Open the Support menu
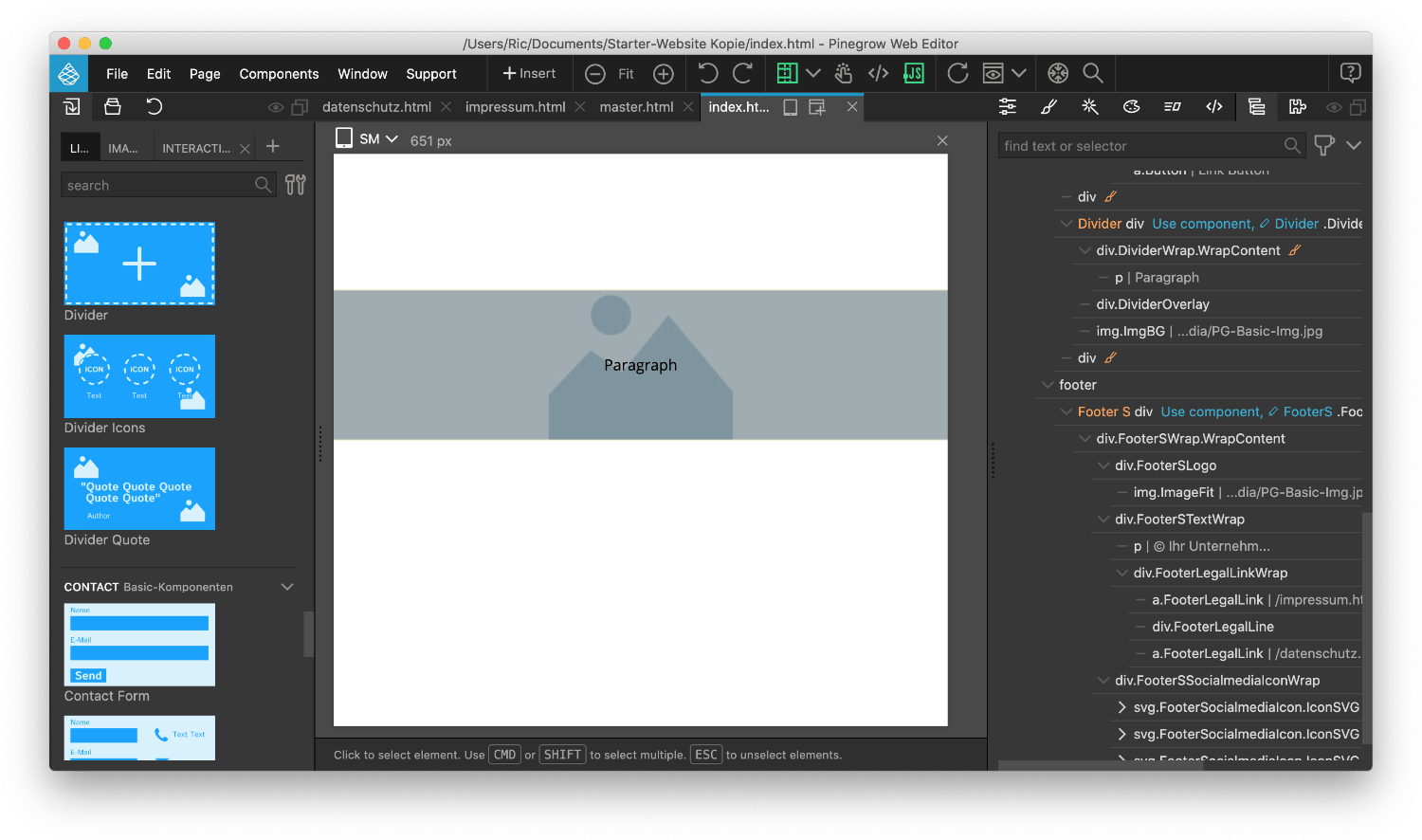The image size is (1422, 840). [x=431, y=74]
